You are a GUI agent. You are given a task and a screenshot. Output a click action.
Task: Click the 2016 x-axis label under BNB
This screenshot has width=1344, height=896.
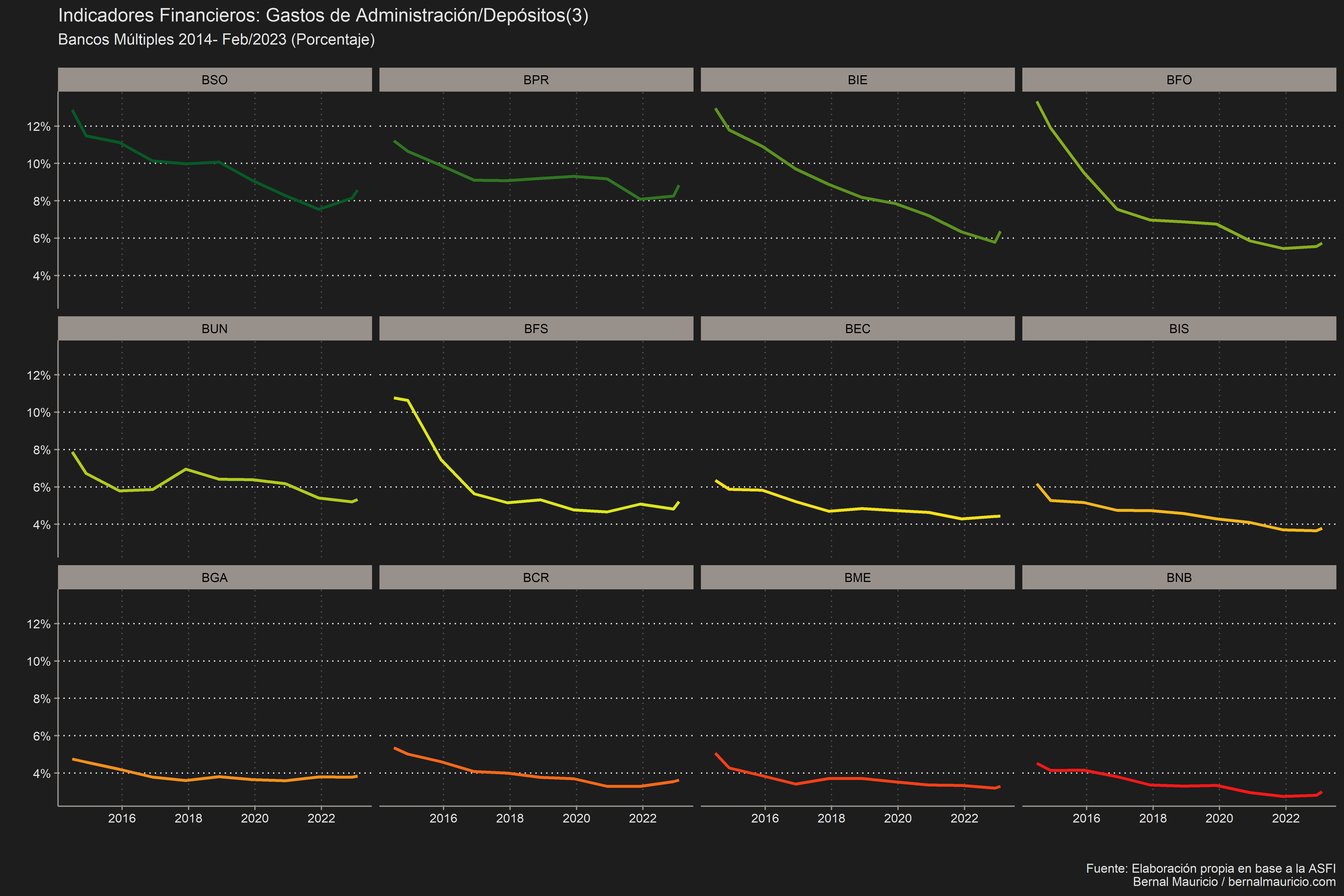(x=1086, y=818)
